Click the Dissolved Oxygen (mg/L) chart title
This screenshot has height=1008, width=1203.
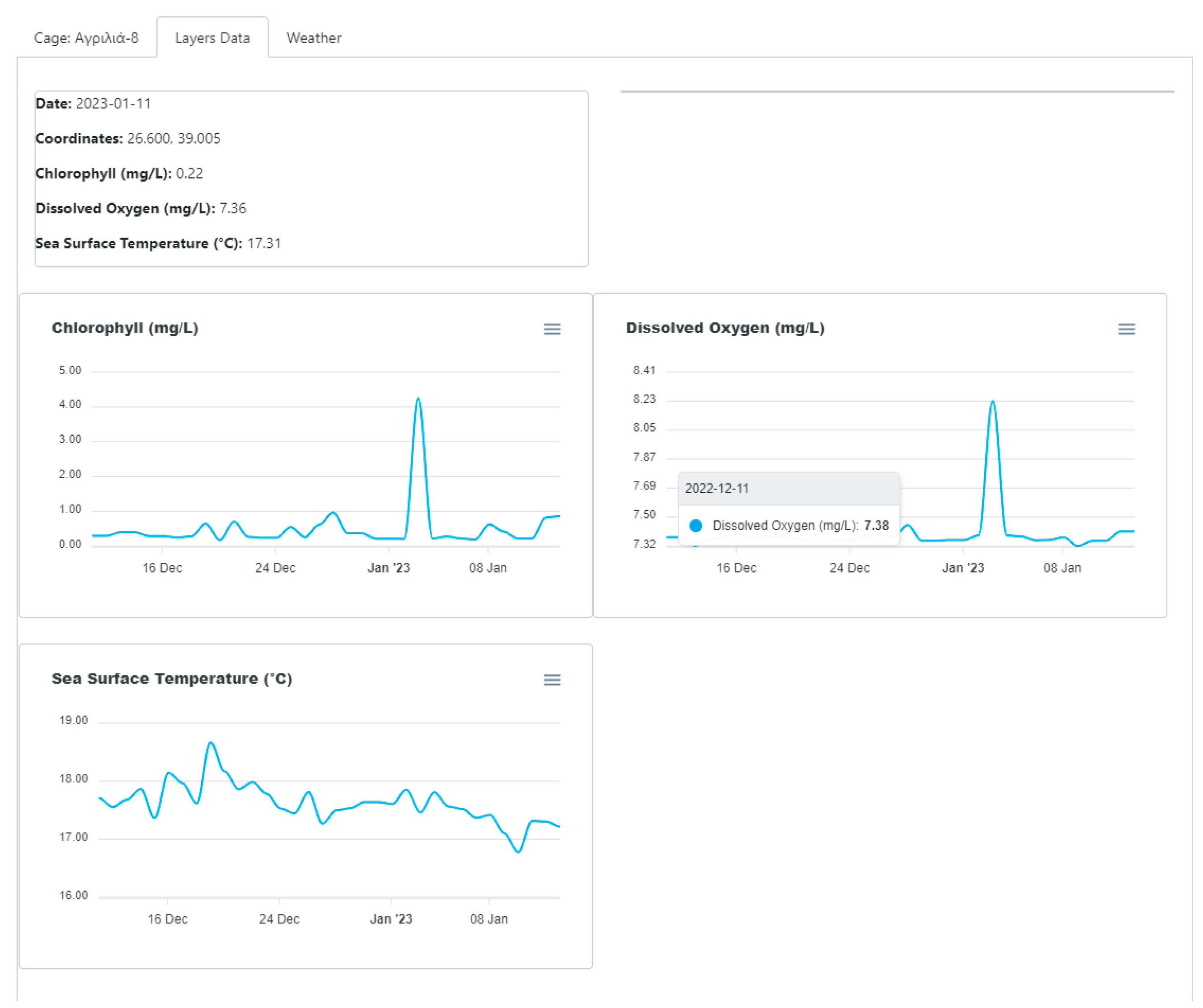pyautogui.click(x=725, y=328)
